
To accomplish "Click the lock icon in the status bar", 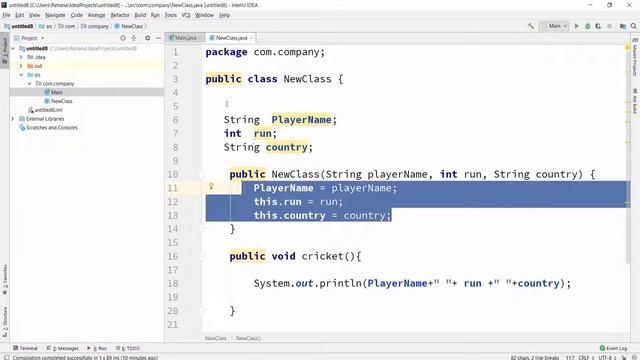I will (624, 358).
